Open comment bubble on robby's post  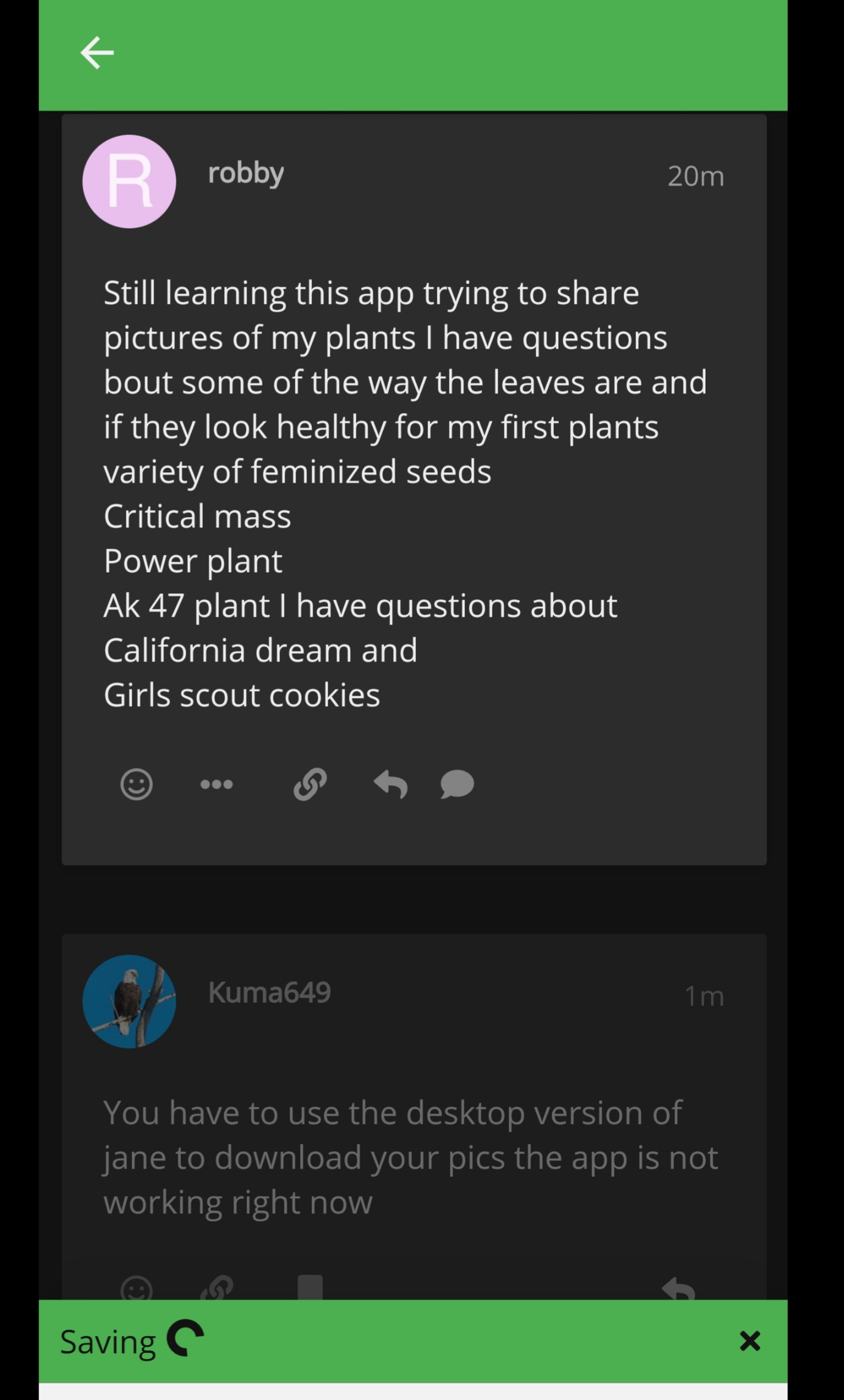click(x=457, y=784)
